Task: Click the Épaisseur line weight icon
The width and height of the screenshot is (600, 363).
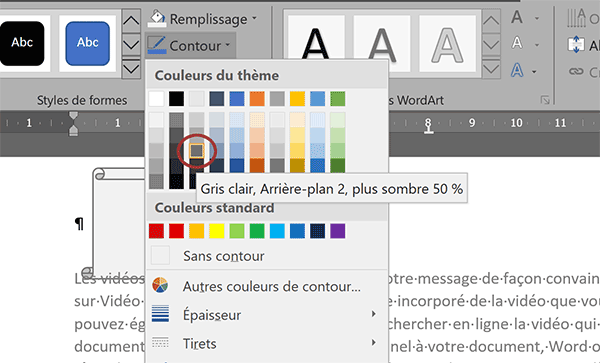Action: (x=160, y=314)
